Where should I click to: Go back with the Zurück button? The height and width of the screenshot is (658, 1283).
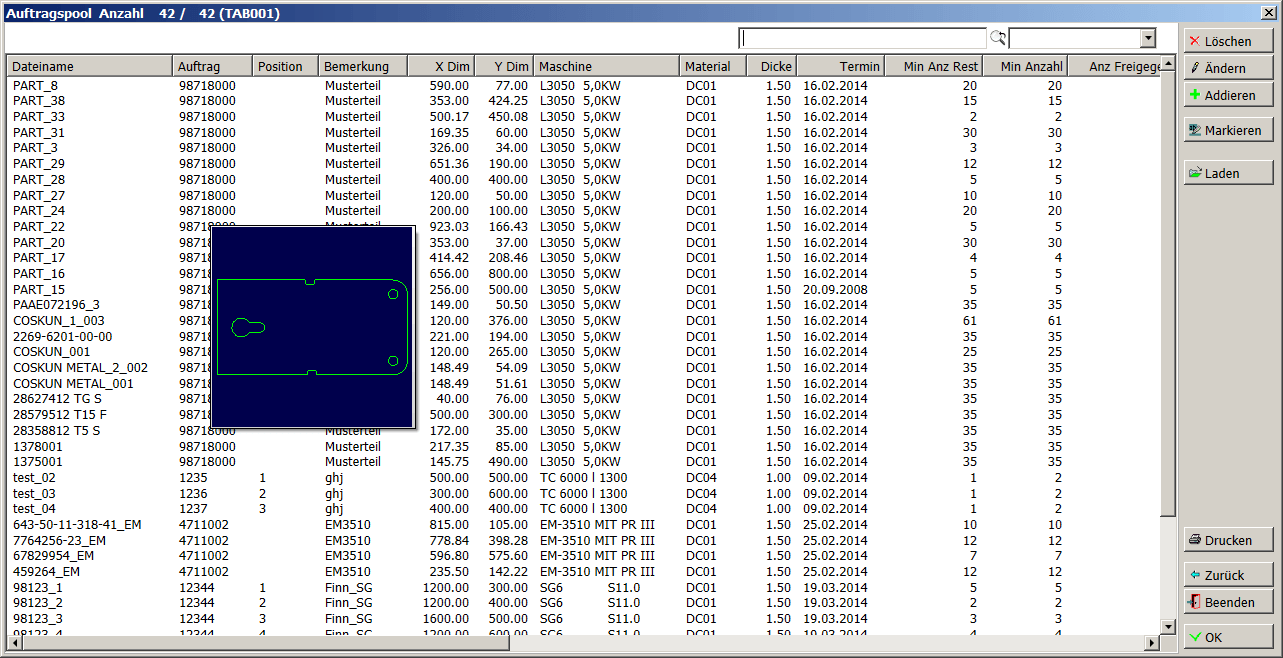[1228, 575]
